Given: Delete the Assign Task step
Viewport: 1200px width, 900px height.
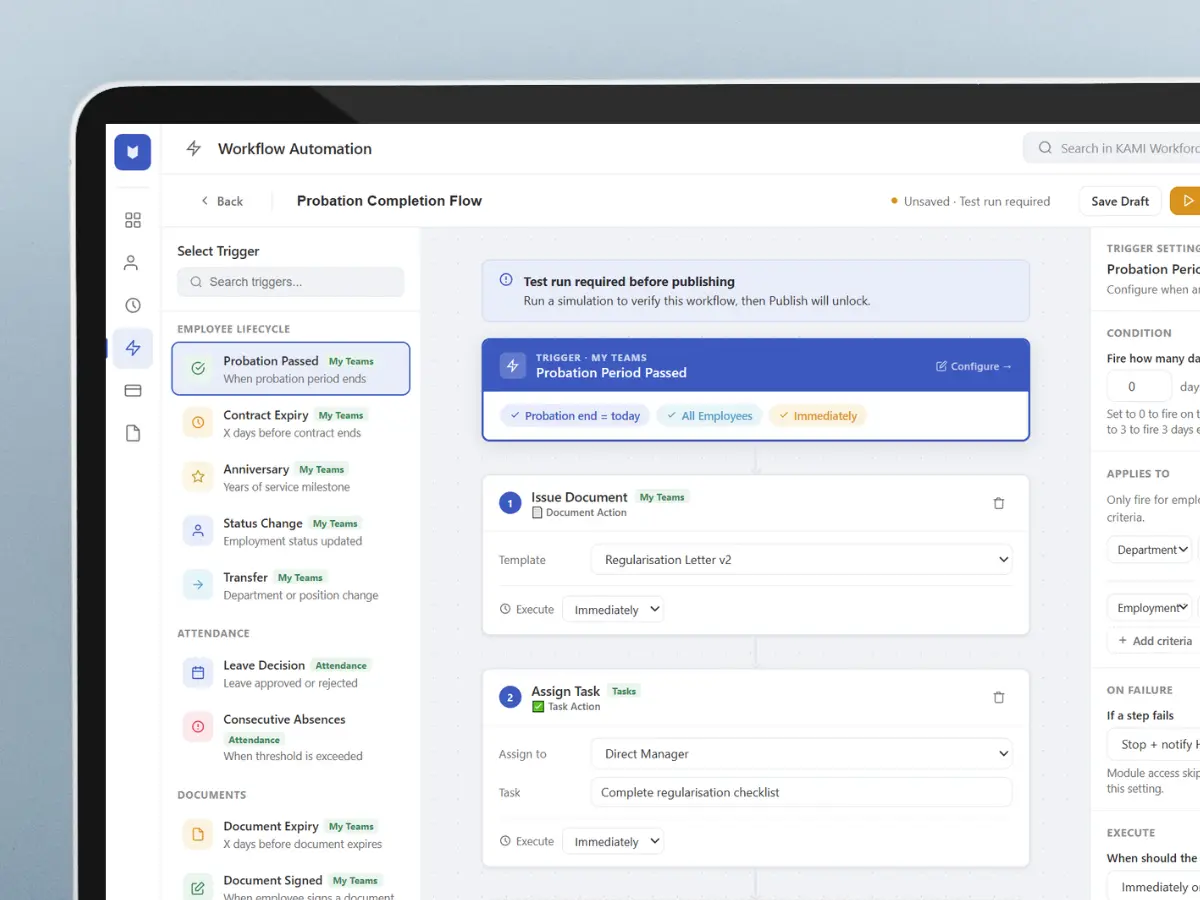Looking at the screenshot, I should click(998, 698).
